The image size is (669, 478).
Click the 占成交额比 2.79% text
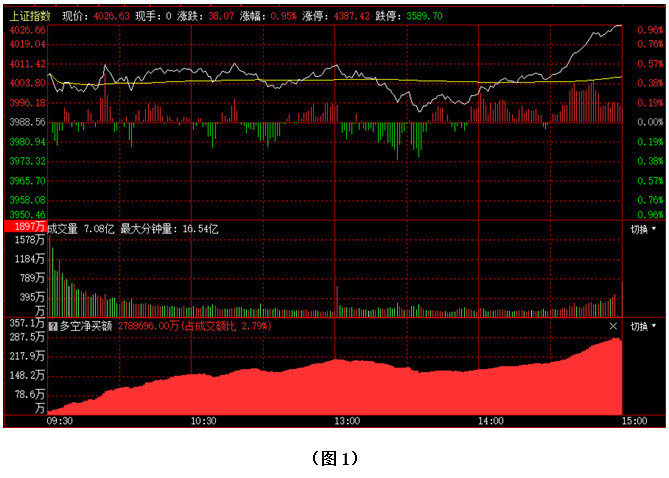(x=228, y=326)
